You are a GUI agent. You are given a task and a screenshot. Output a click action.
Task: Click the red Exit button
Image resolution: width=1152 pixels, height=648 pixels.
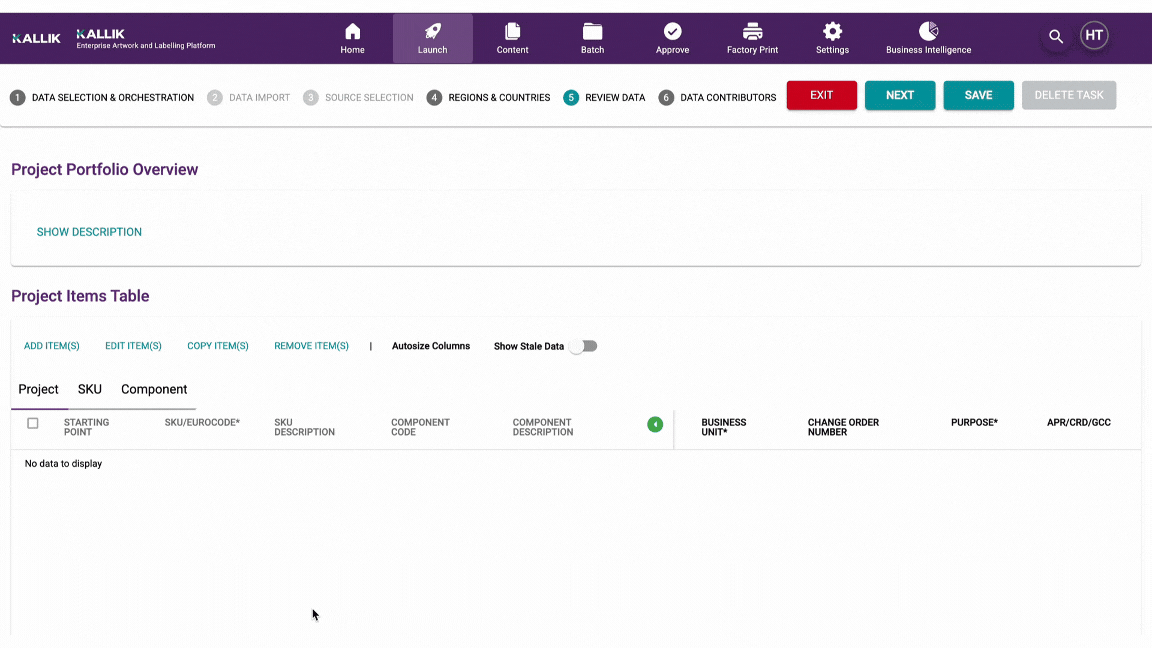[821, 95]
